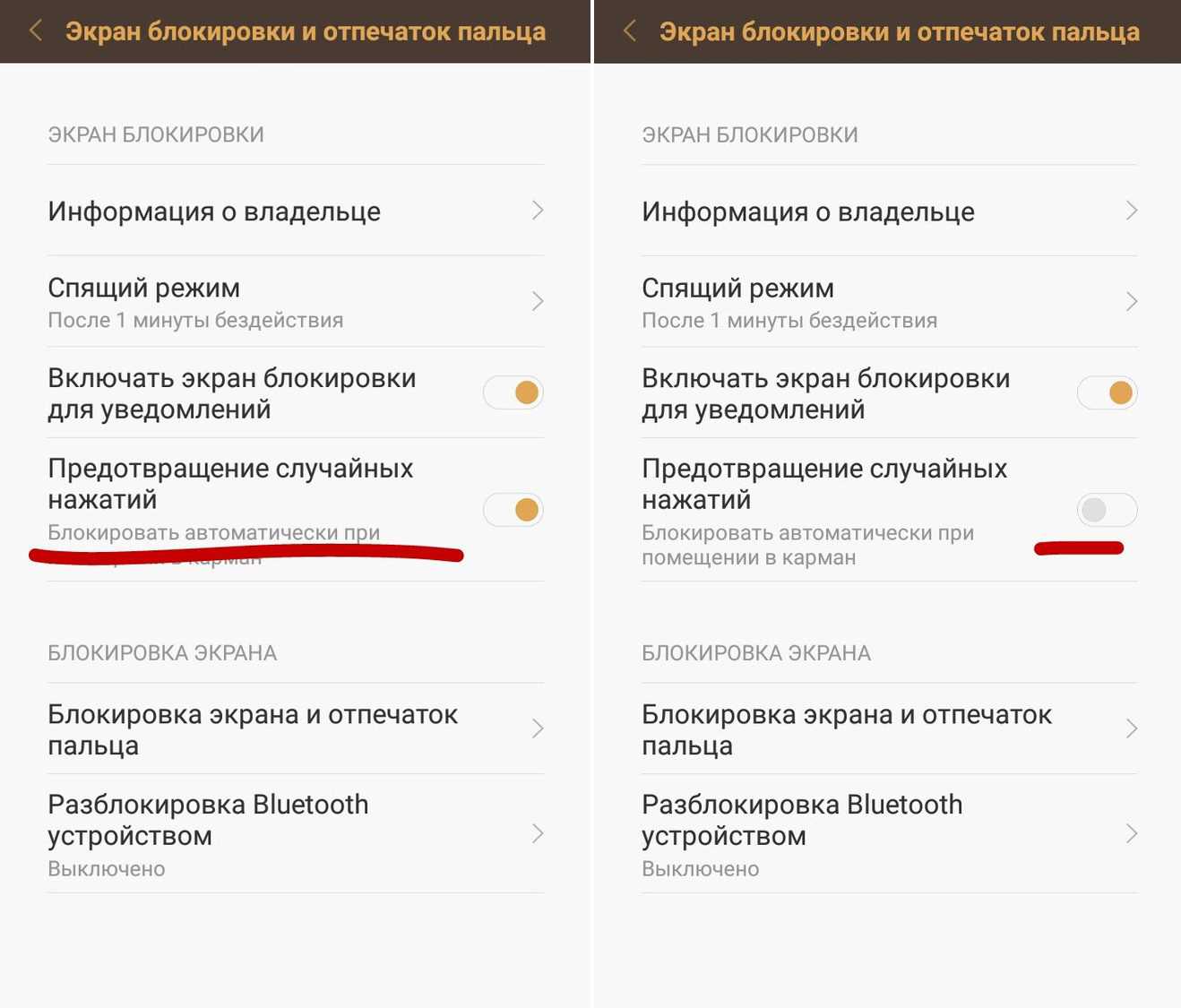Enable accidental touch prevention switch on the right screen
Image resolution: width=1181 pixels, height=1008 pixels.
coord(1108,510)
